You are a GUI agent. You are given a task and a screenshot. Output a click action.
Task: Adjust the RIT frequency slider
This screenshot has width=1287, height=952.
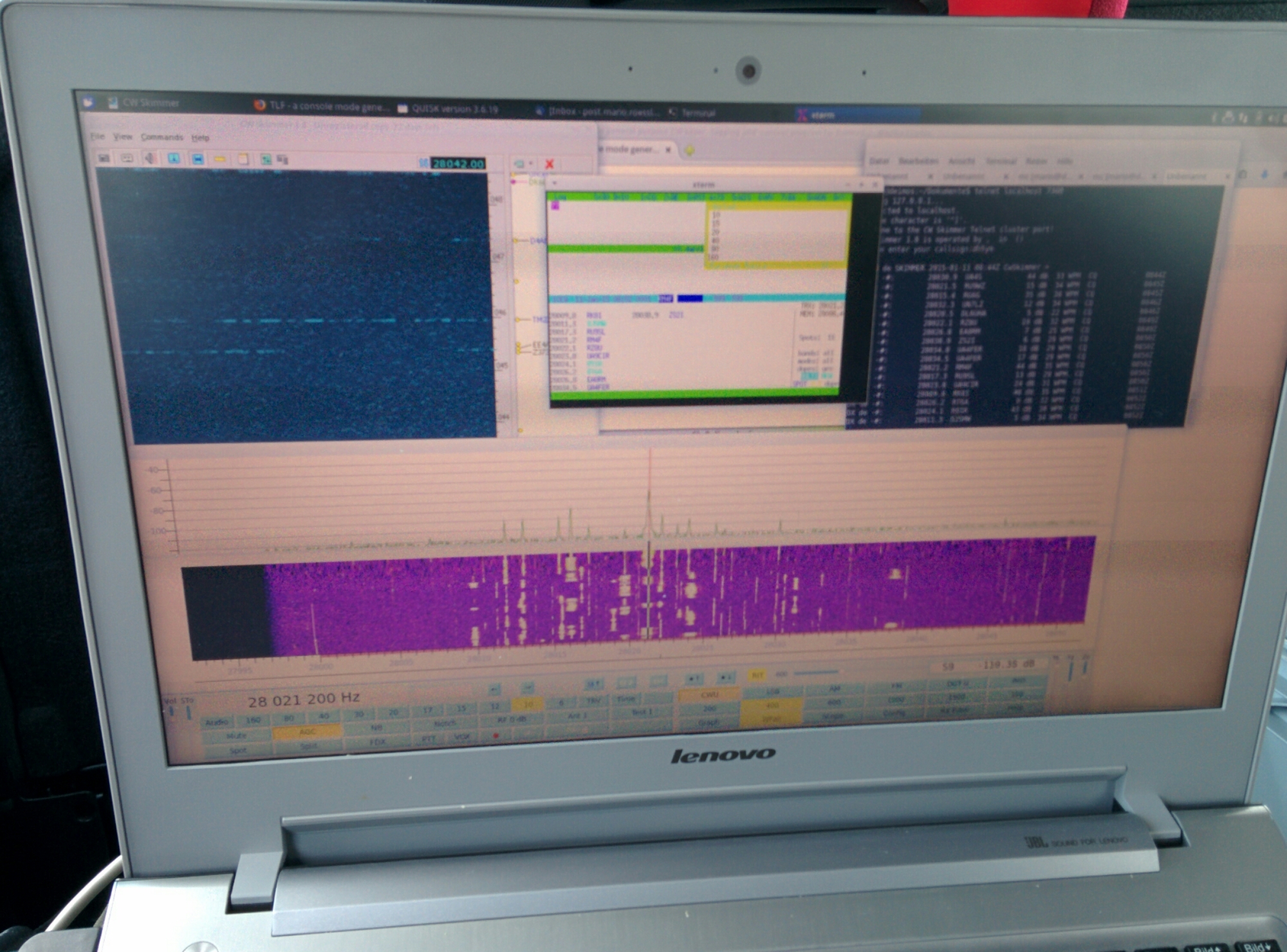[817, 673]
